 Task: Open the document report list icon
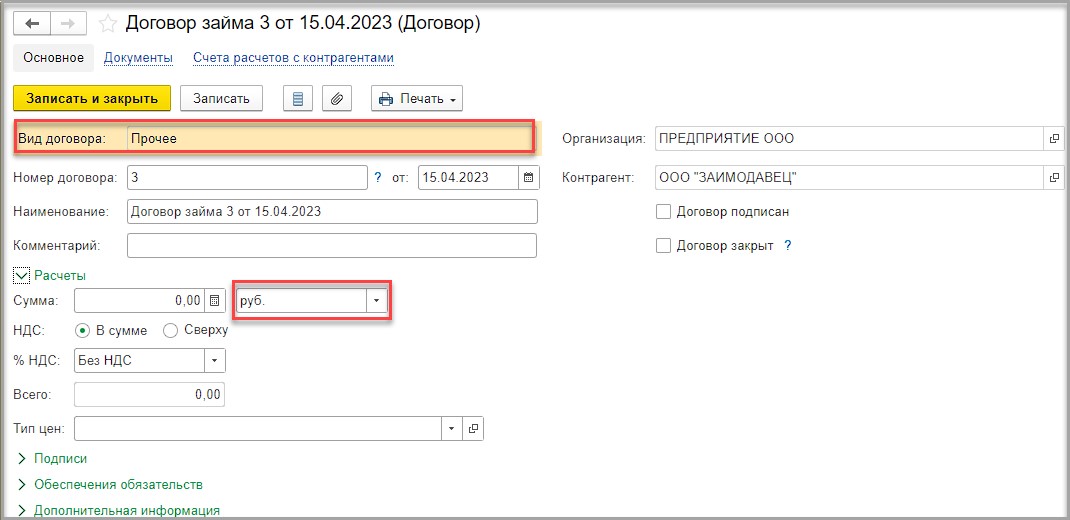[298, 98]
